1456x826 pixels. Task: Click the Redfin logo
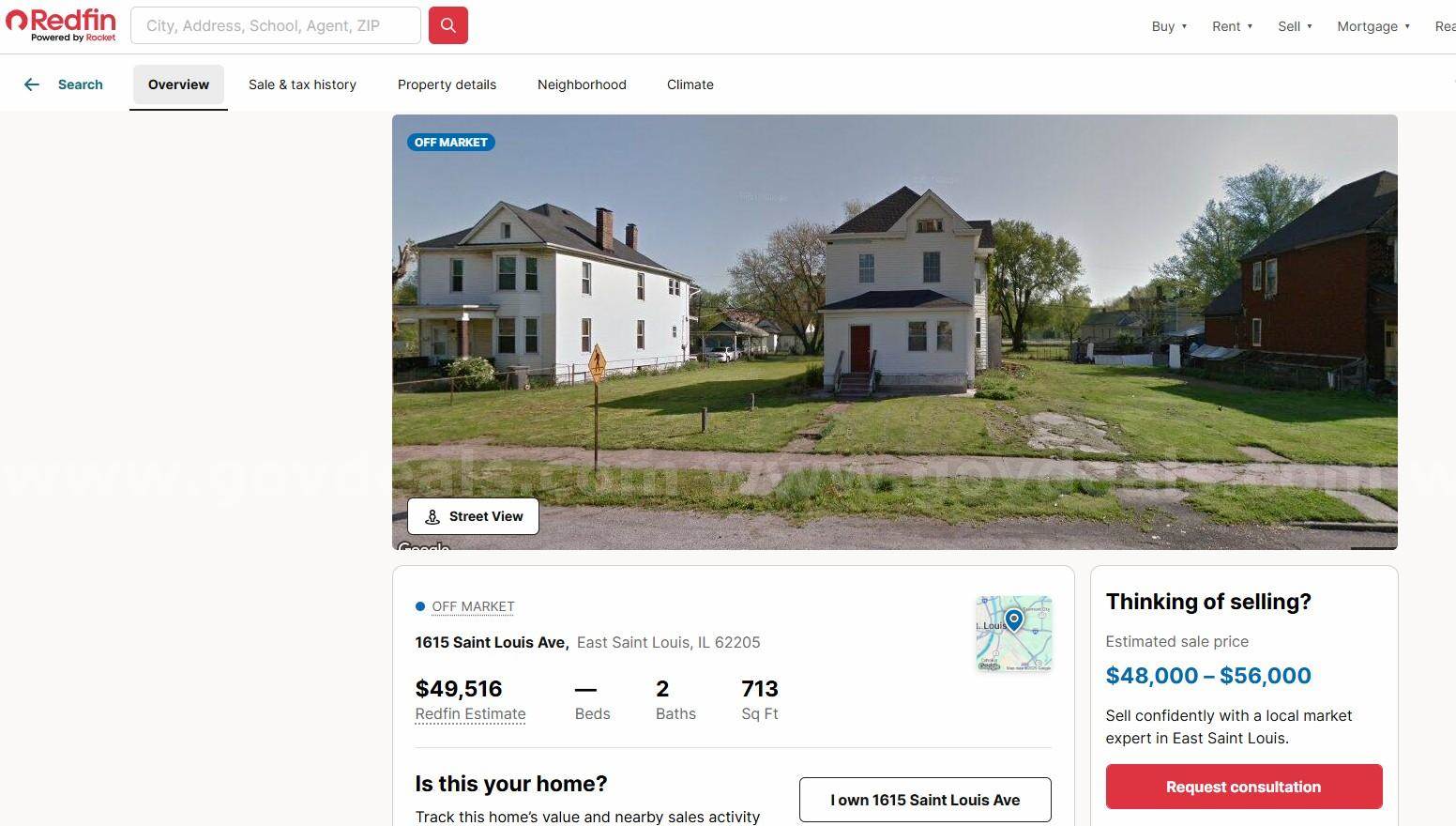point(61,25)
